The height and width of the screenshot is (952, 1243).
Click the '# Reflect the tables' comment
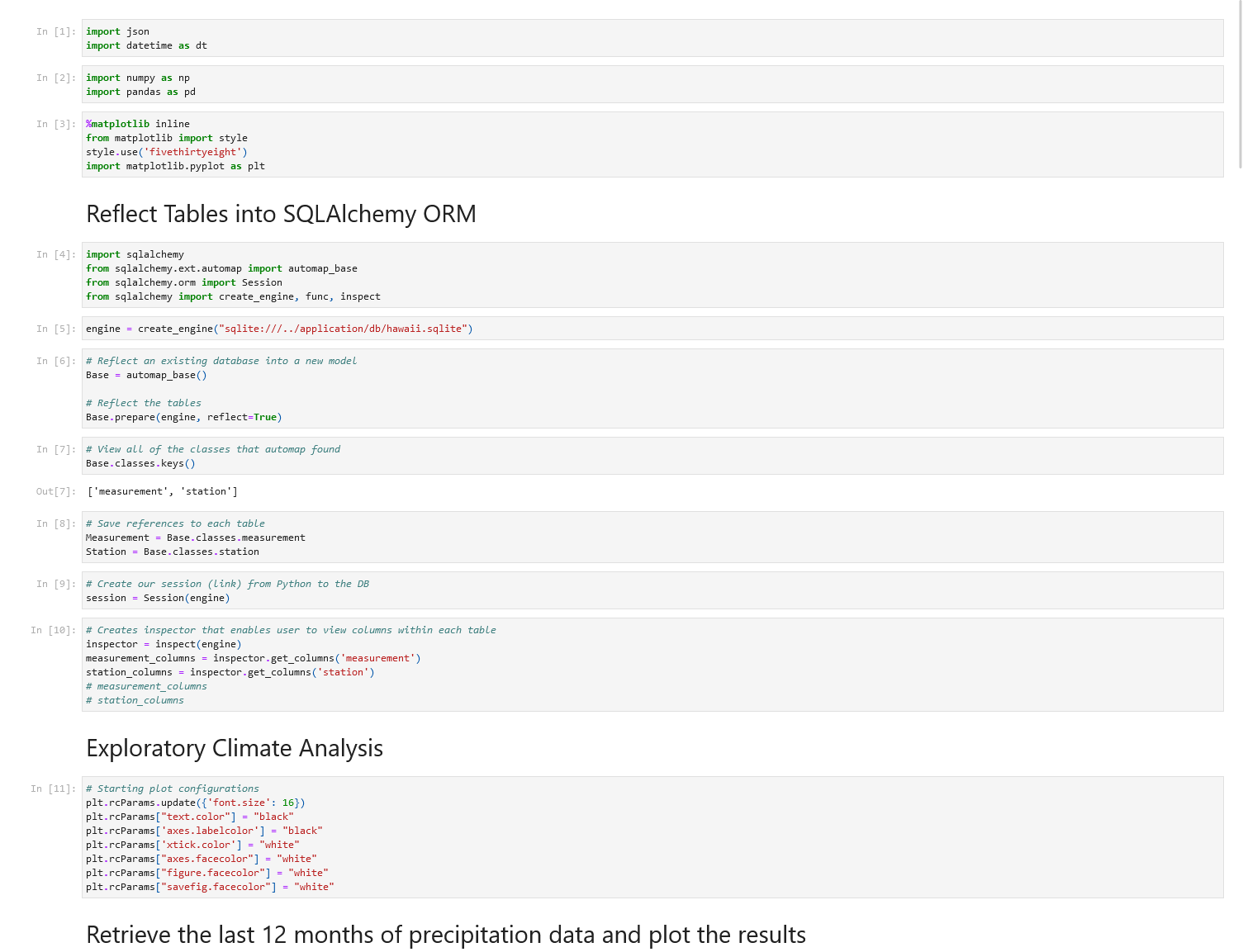pos(144,403)
